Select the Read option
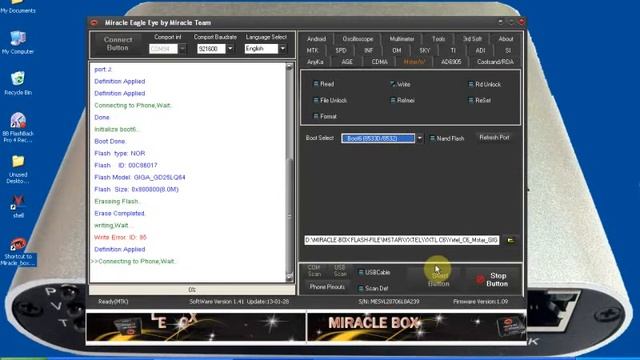The image size is (640, 360). 324,84
